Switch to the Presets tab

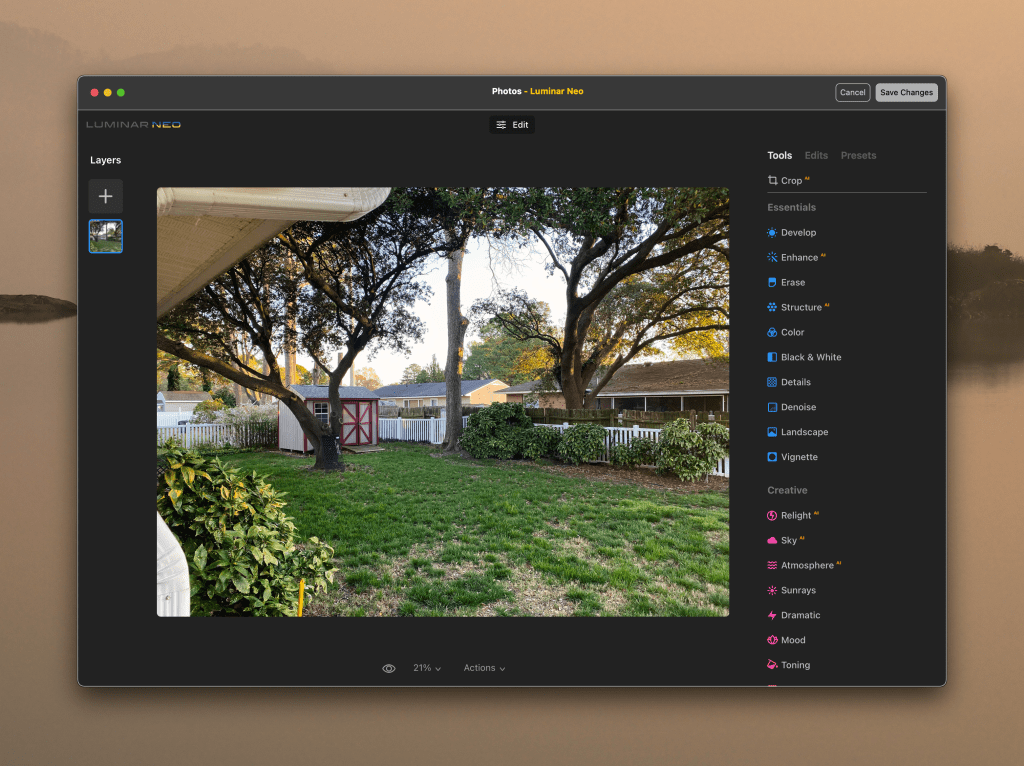click(x=858, y=156)
